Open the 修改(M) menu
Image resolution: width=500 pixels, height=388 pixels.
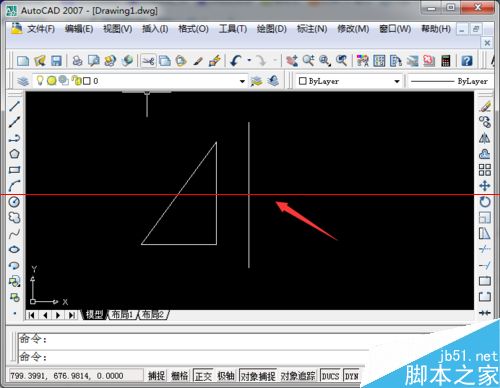353,29
